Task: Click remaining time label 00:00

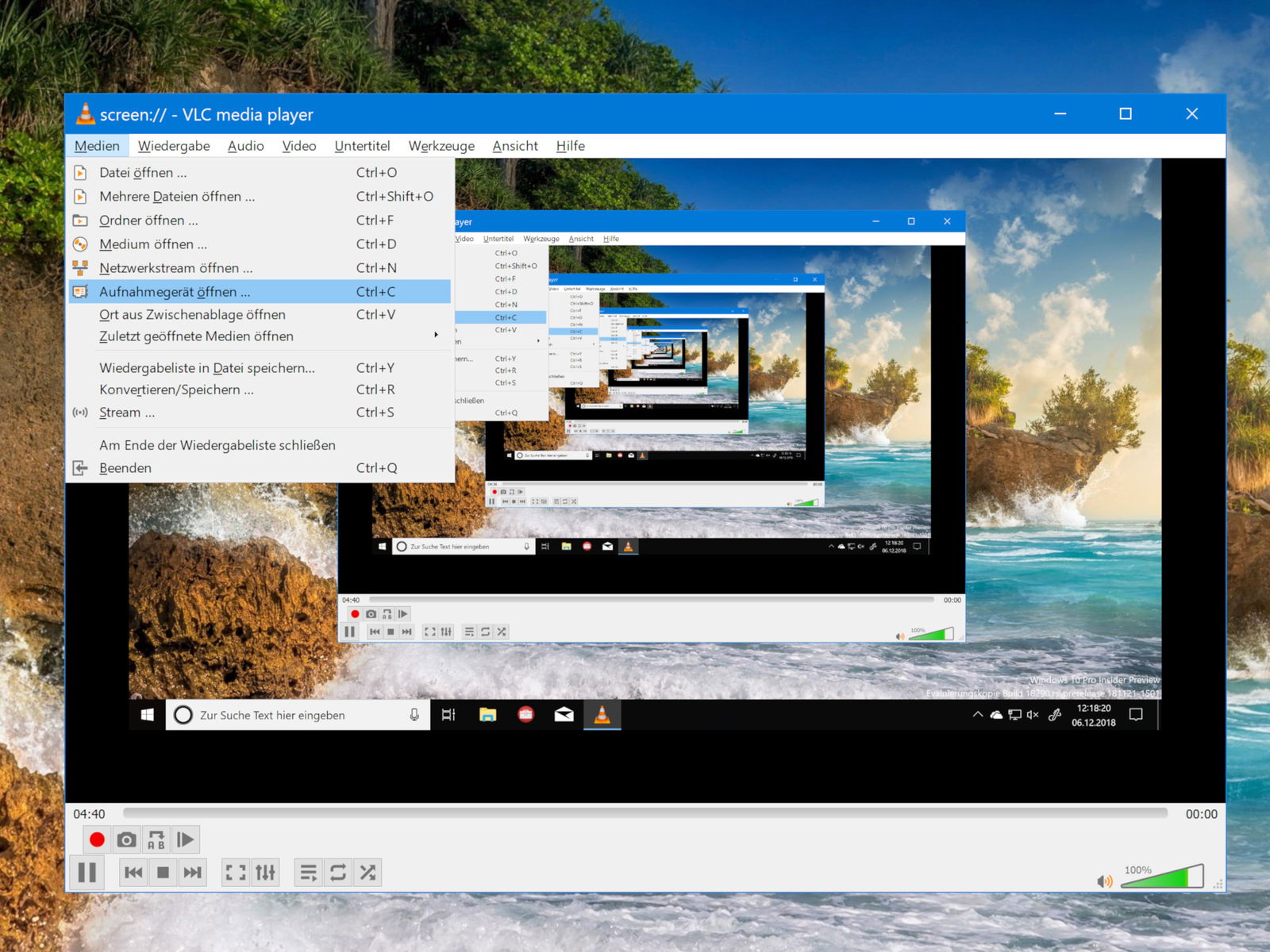Action: point(1201,814)
